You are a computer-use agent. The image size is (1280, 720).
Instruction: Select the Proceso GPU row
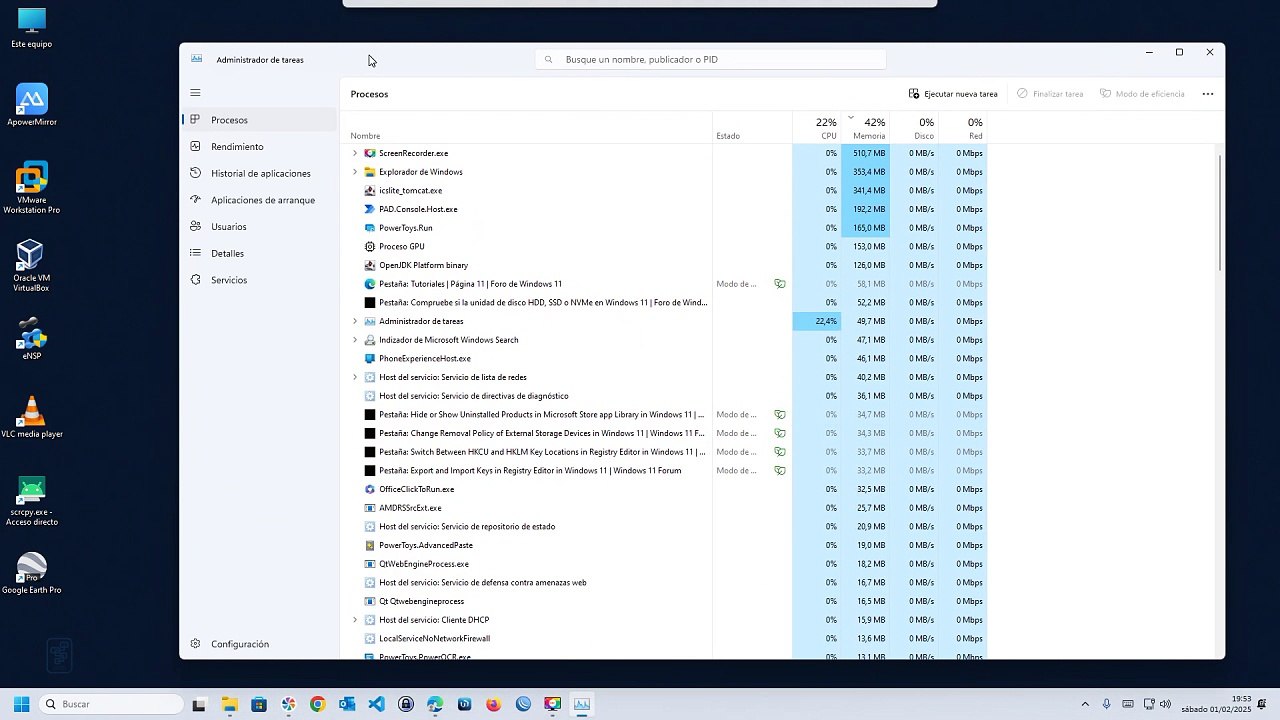pos(665,246)
